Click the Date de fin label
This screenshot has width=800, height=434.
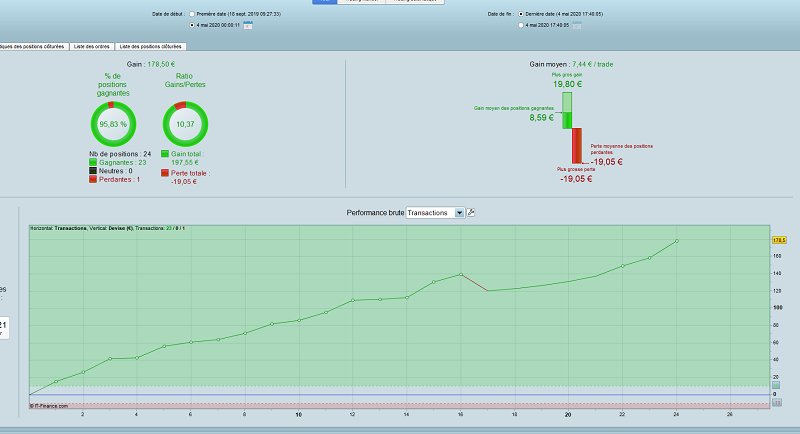(x=501, y=14)
